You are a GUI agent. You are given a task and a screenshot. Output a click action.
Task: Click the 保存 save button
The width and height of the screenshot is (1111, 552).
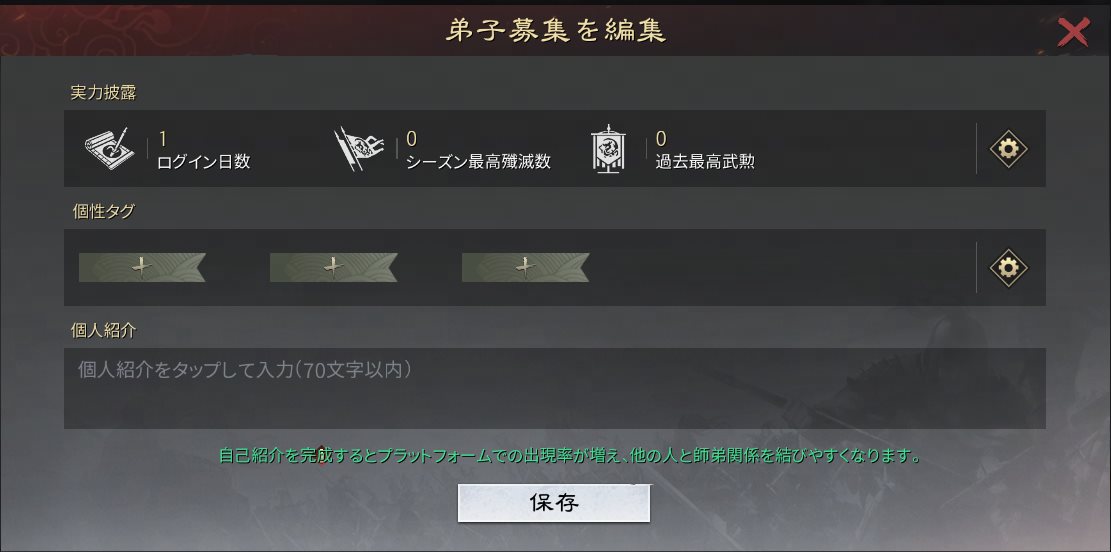pos(553,503)
